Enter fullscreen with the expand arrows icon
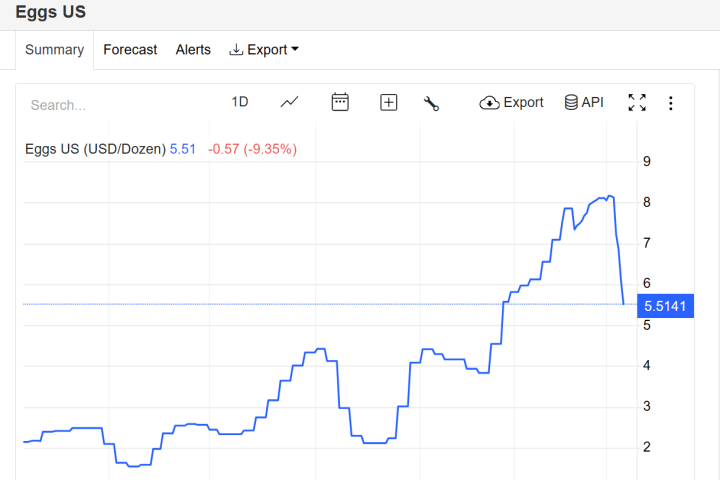Viewport: 720px width, 480px height. 637,102
